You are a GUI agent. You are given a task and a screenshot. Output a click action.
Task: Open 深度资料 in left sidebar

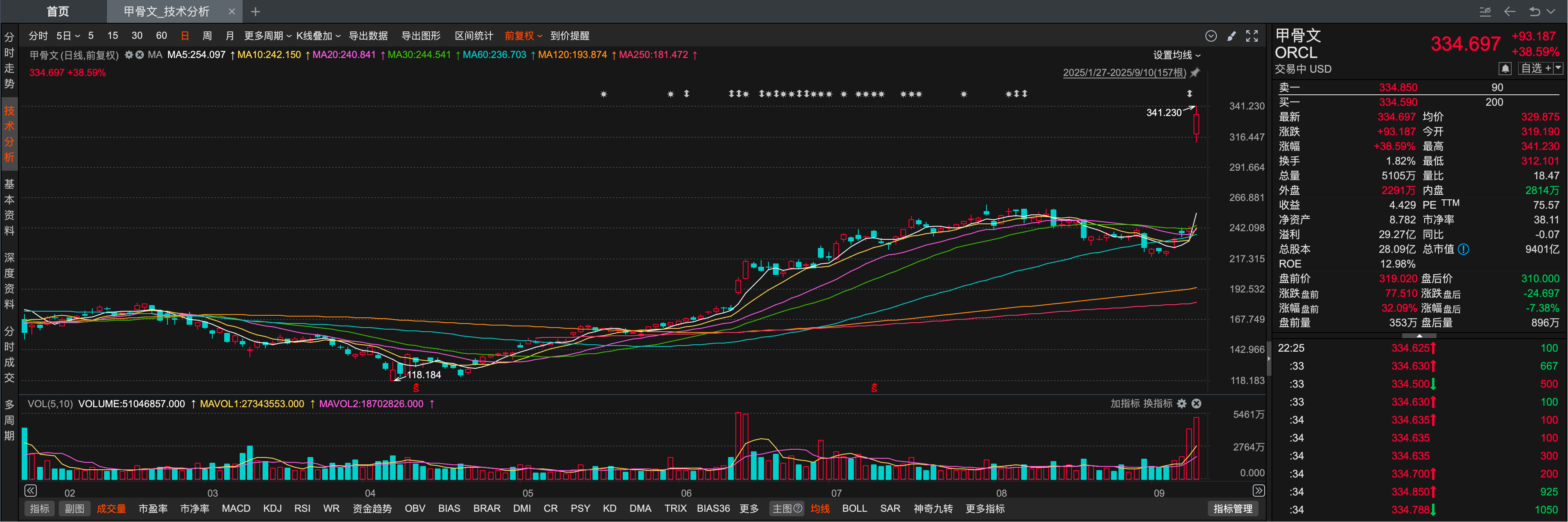(x=9, y=280)
